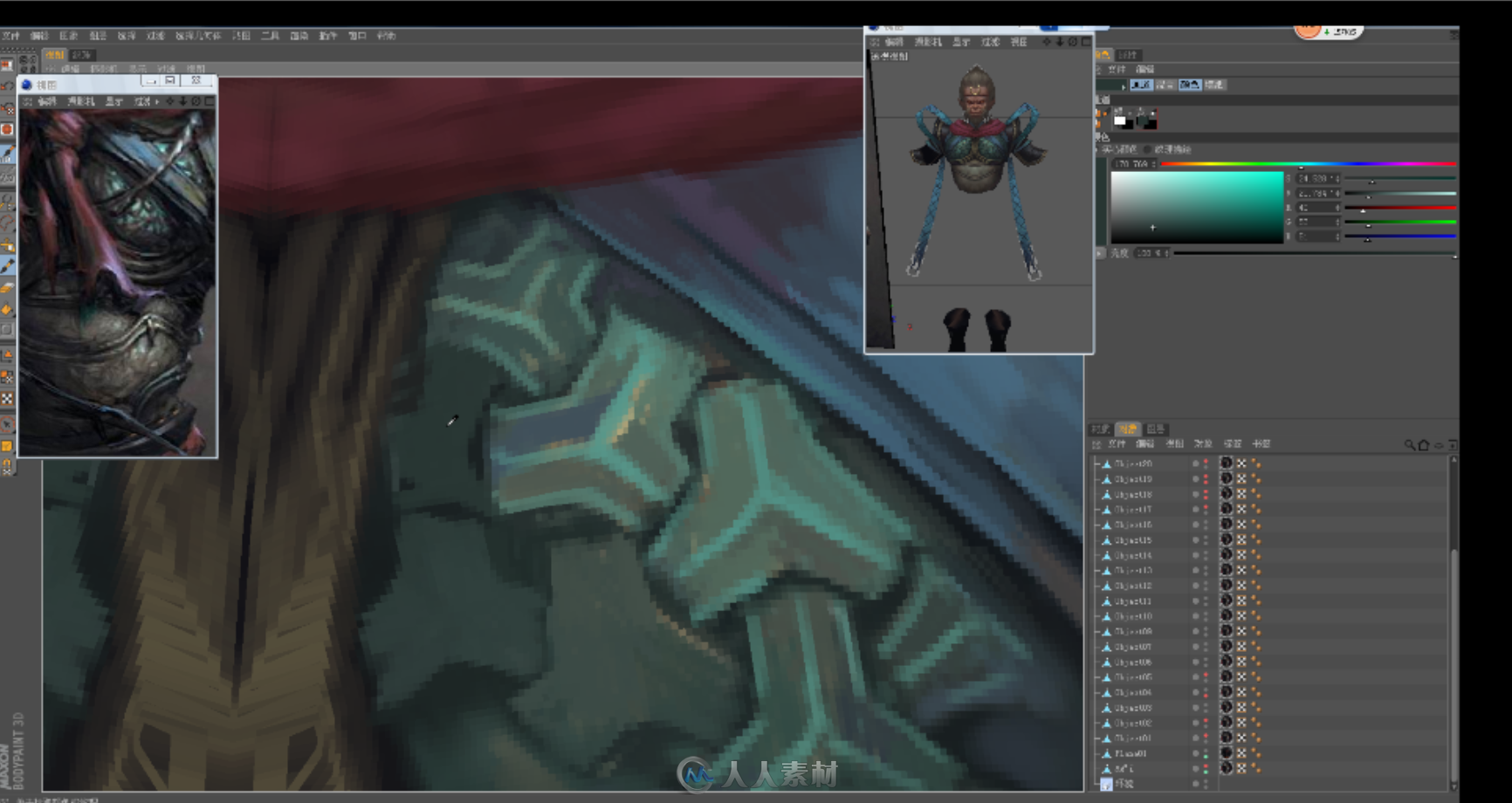Switch to the highlighted 对象 tab in lower panel
The image size is (1512, 803).
coord(1128,429)
